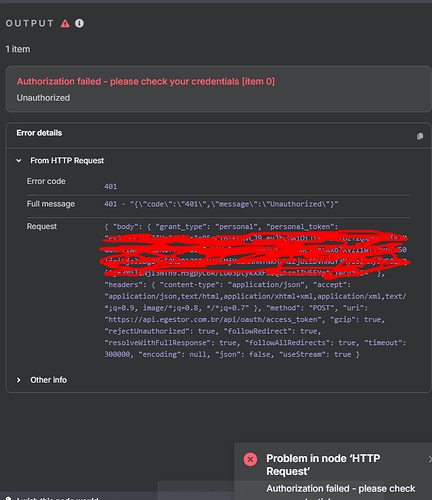Click the 401 error code value
Screen dimensions: 432x500
(x=111, y=187)
